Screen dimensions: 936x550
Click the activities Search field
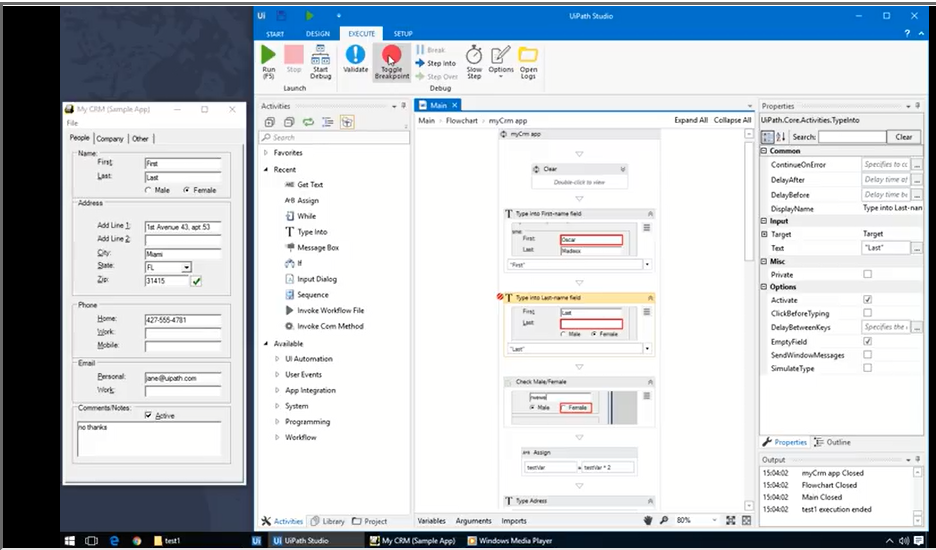pos(334,137)
